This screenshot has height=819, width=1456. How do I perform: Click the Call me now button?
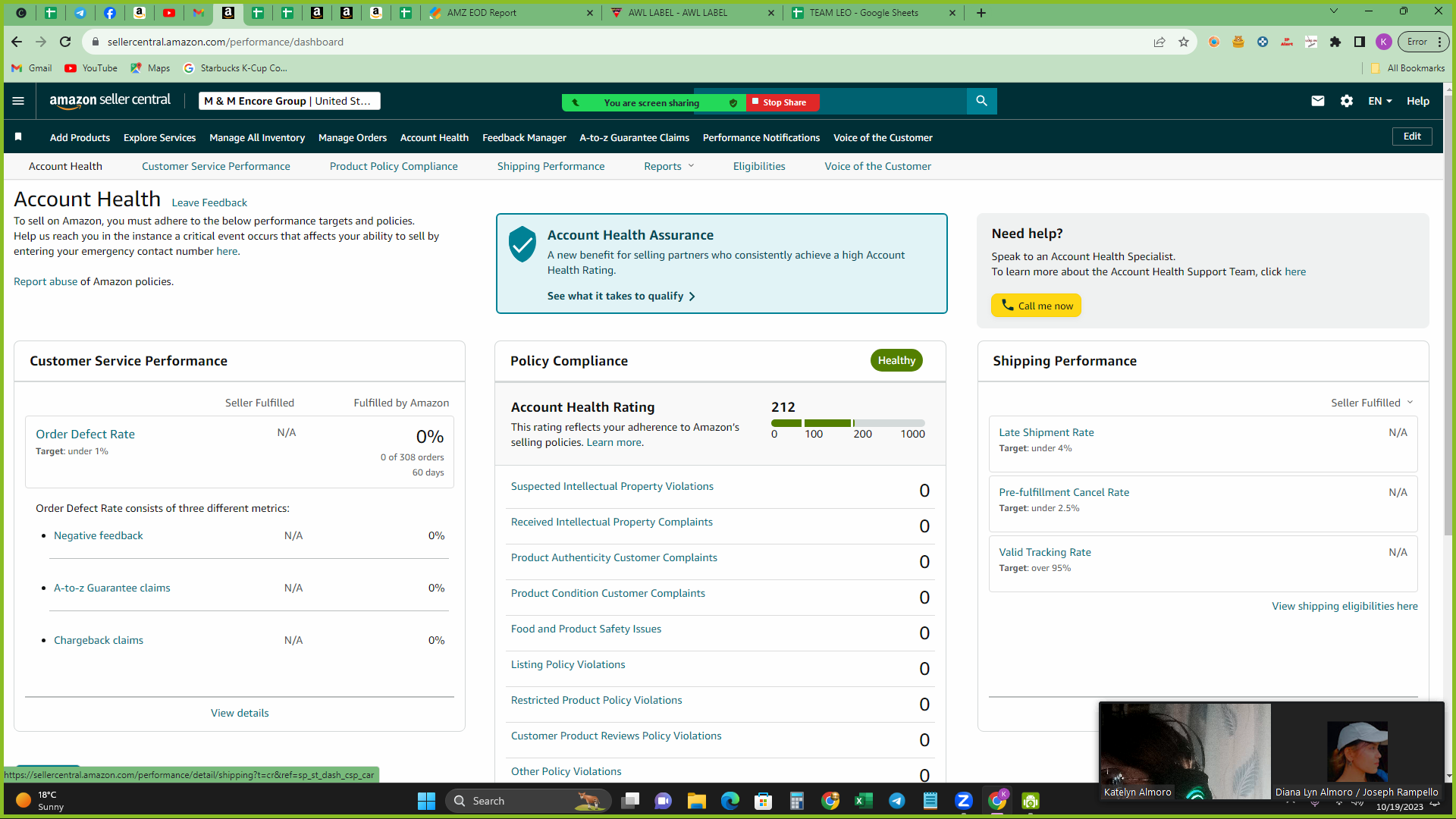pyautogui.click(x=1036, y=306)
